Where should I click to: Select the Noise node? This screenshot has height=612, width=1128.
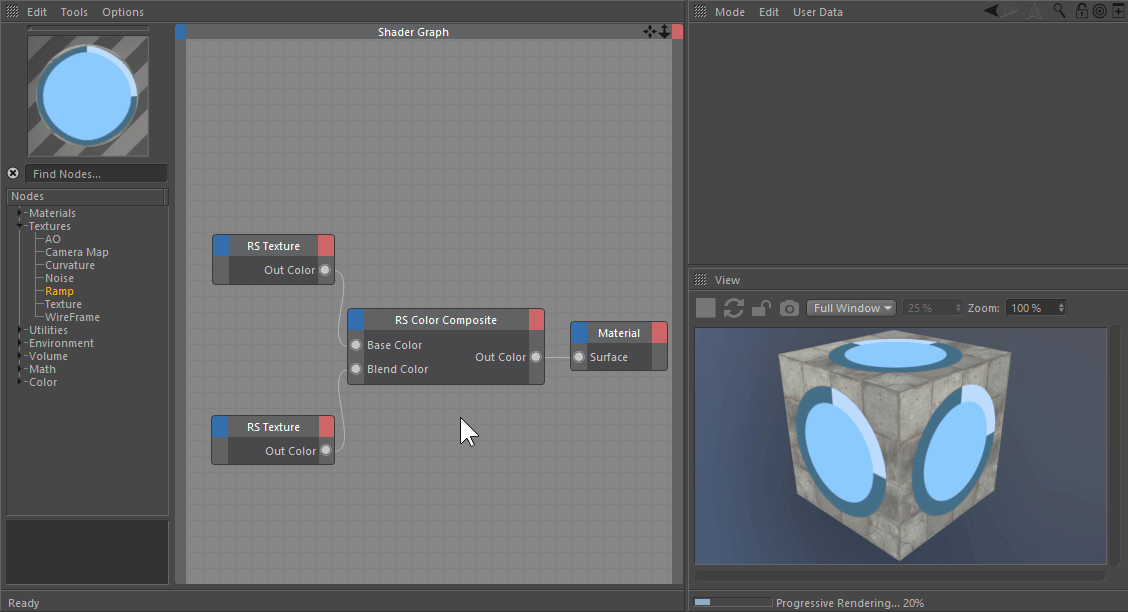[x=59, y=278]
